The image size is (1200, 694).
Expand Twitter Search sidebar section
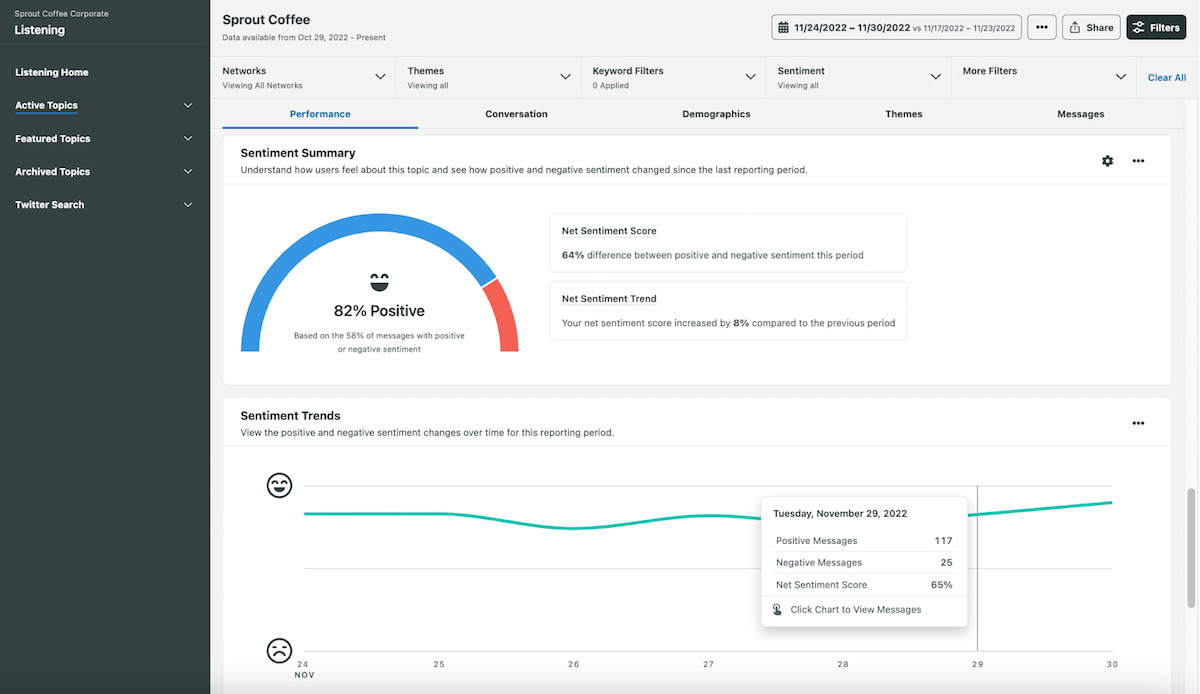coord(188,205)
